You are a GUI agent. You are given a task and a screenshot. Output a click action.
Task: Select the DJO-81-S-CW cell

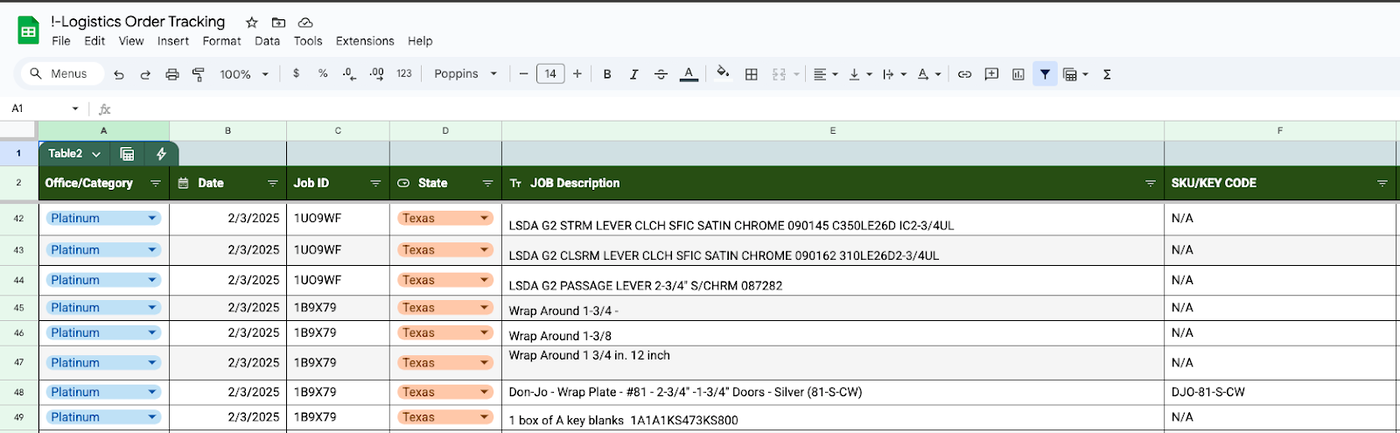1281,392
